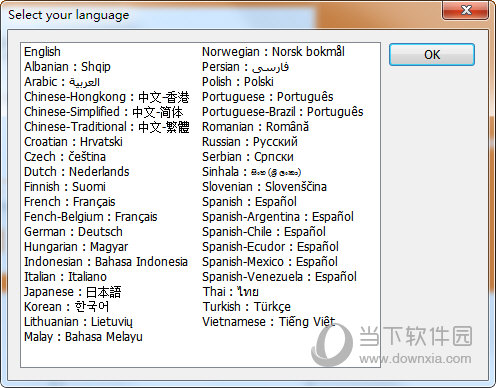Viewport: 496px width, 388px height.
Task: Choose Norwegian : Norsk bokmål
Action: [x=273, y=52]
